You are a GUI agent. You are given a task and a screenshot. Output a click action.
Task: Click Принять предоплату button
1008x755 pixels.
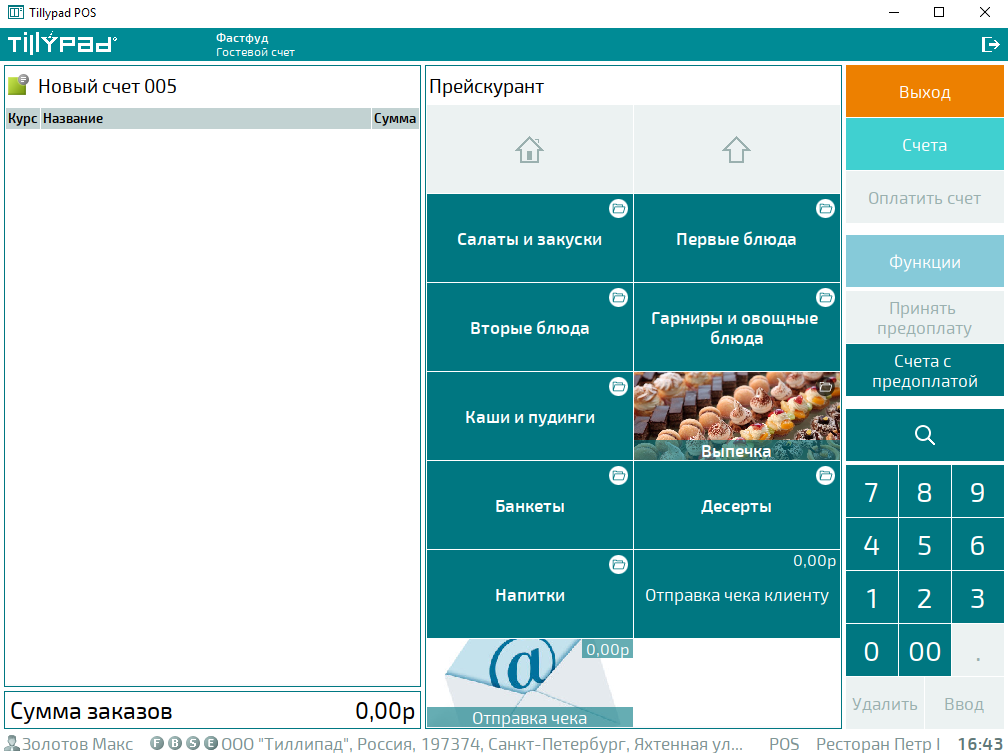924,318
